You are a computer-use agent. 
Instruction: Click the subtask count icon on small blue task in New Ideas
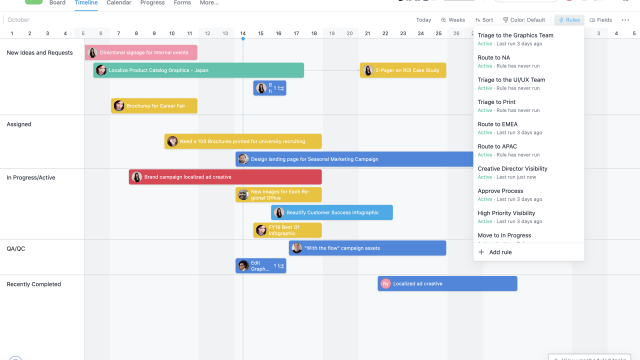point(279,88)
